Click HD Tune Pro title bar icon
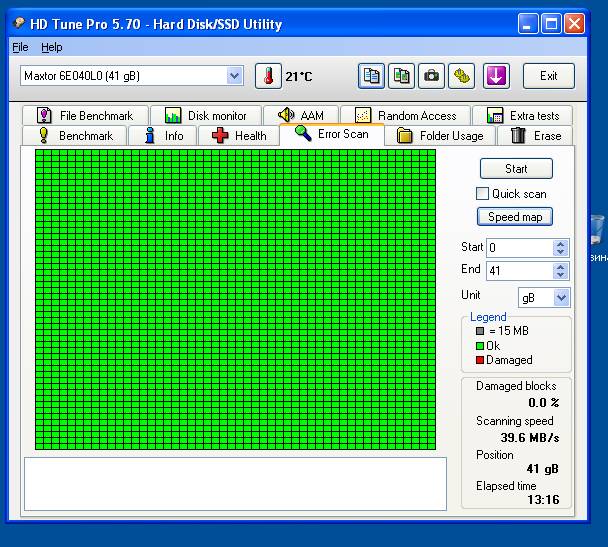Image resolution: width=608 pixels, height=547 pixels. click(19, 23)
